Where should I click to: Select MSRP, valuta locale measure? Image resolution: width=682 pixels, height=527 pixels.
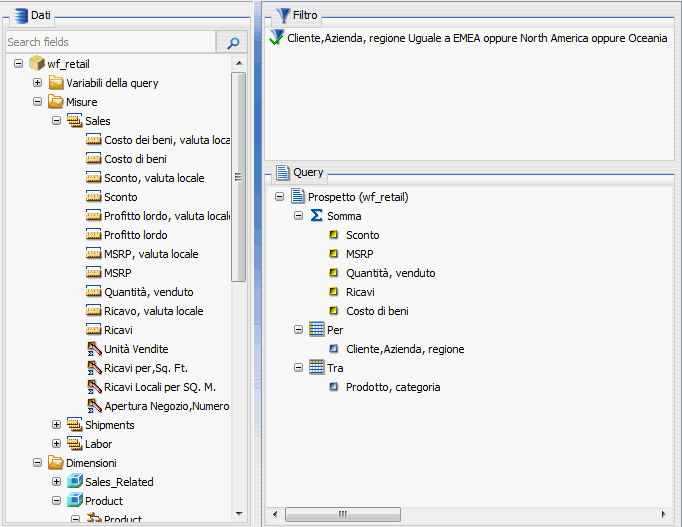click(x=151, y=254)
